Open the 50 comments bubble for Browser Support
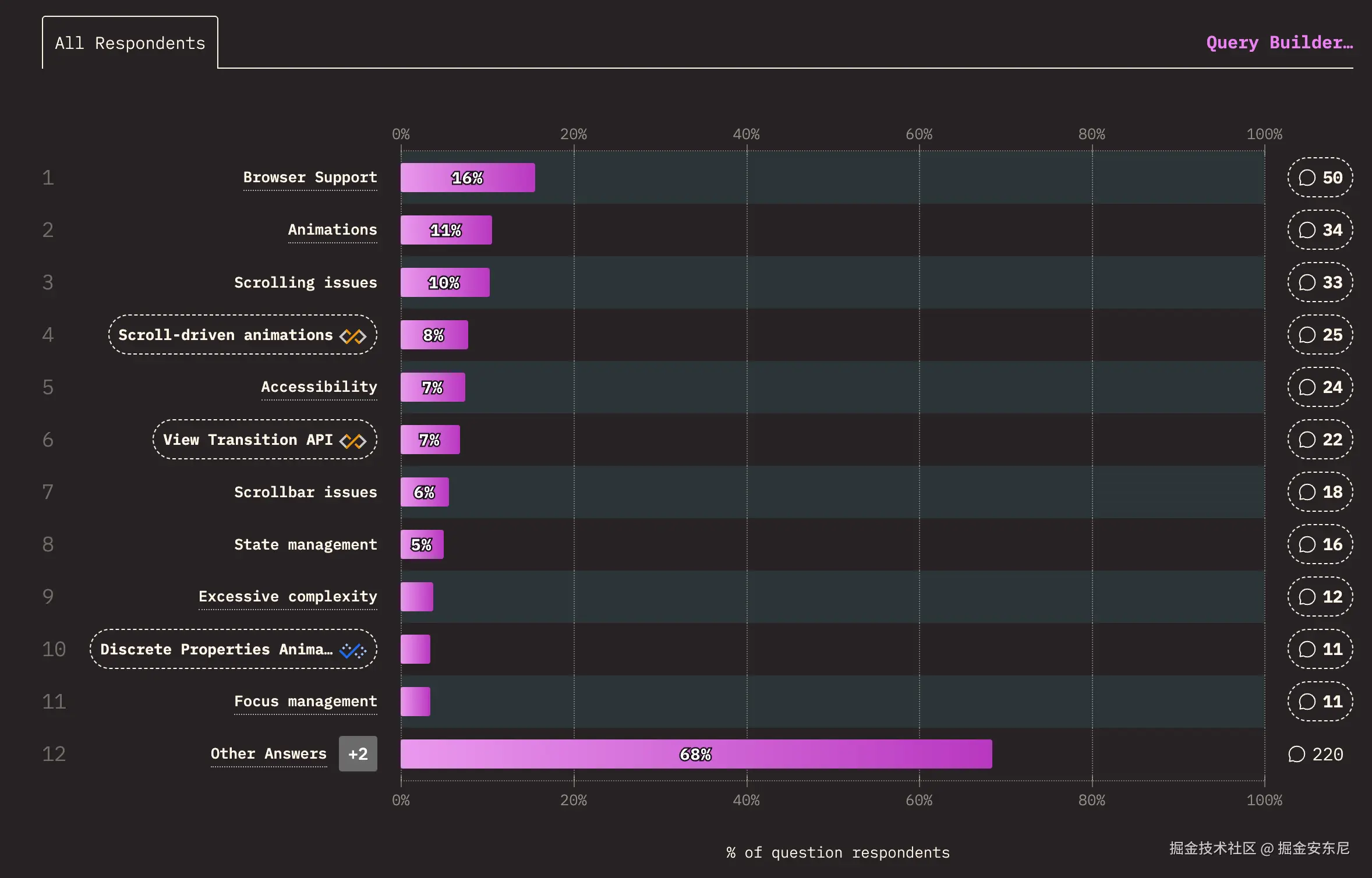The image size is (1372, 878). (1320, 178)
